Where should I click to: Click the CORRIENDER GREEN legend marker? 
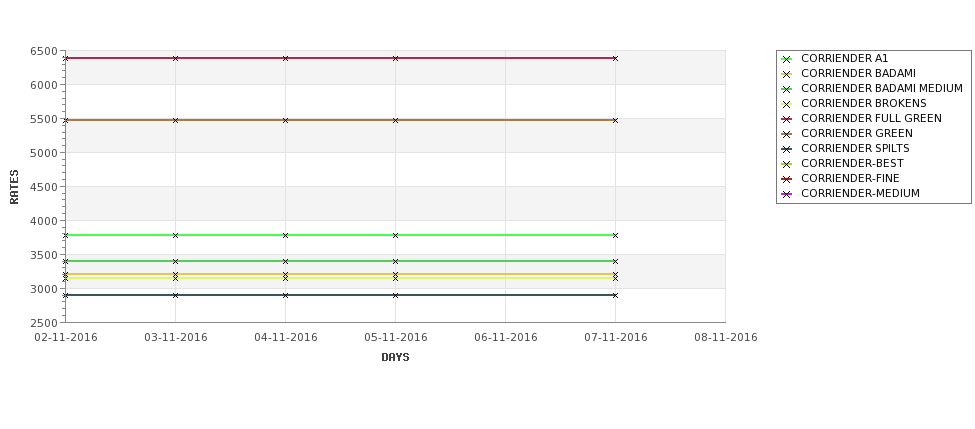pyautogui.click(x=786, y=134)
